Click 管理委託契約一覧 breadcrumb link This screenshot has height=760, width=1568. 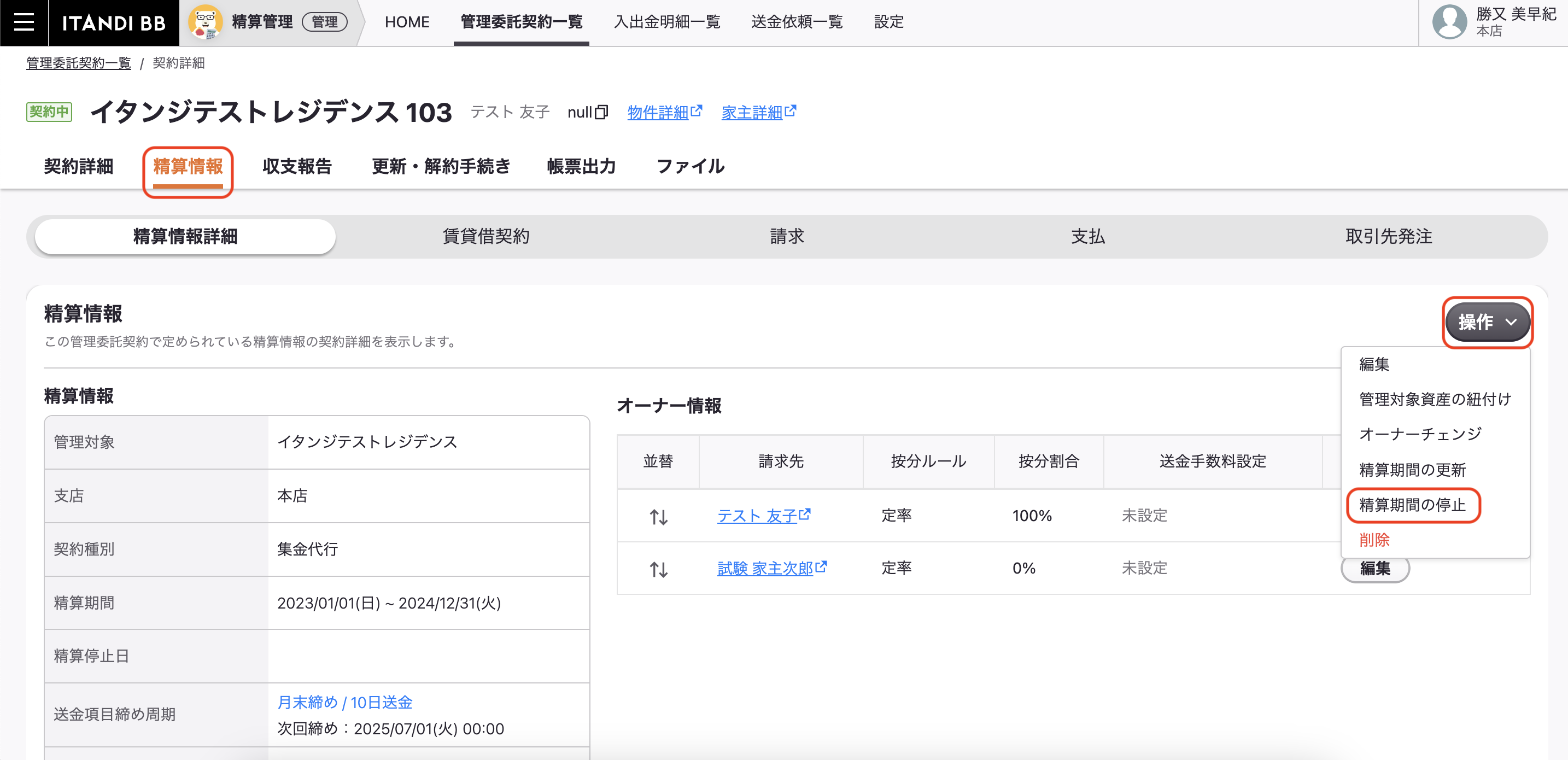pyautogui.click(x=79, y=63)
